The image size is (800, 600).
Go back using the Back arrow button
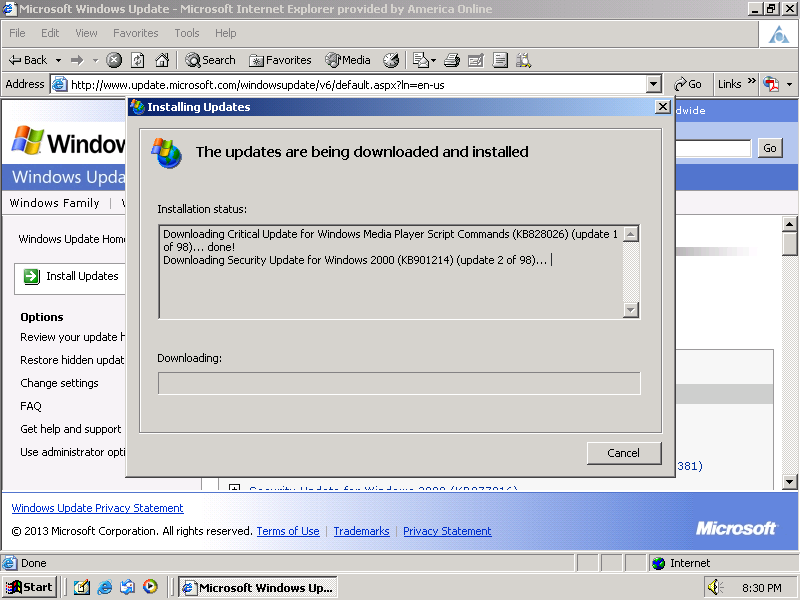(28, 60)
